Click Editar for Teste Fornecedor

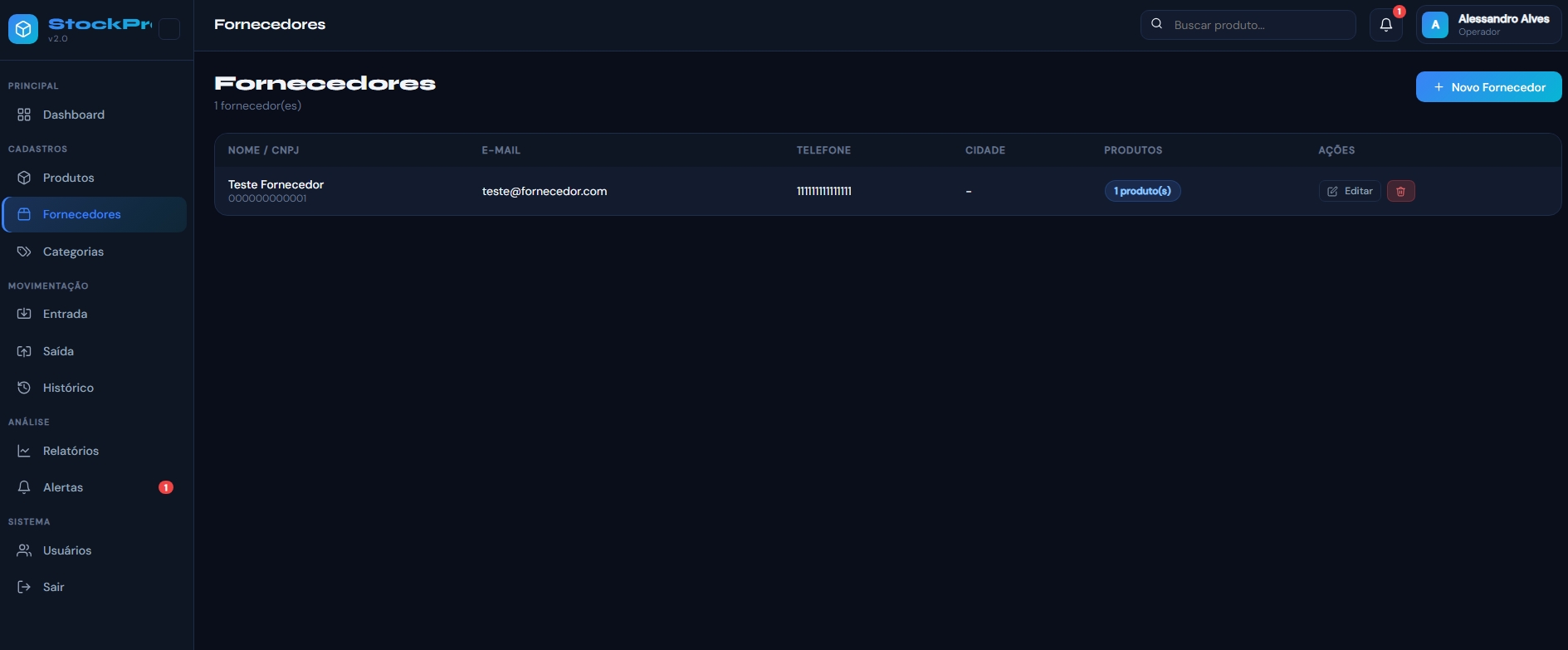coord(1350,191)
